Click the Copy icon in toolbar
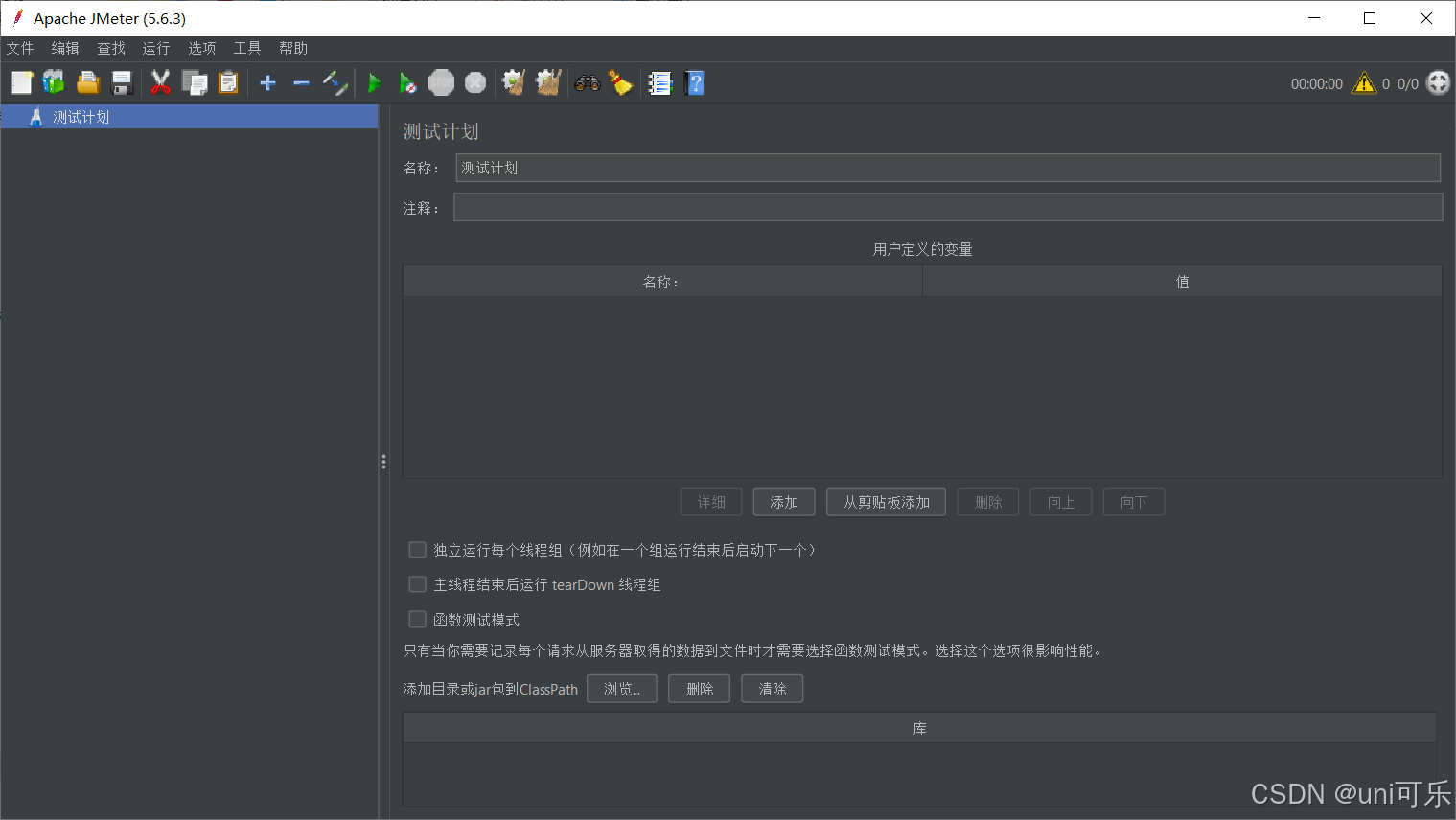Viewport: 1456px width, 820px height. [195, 83]
